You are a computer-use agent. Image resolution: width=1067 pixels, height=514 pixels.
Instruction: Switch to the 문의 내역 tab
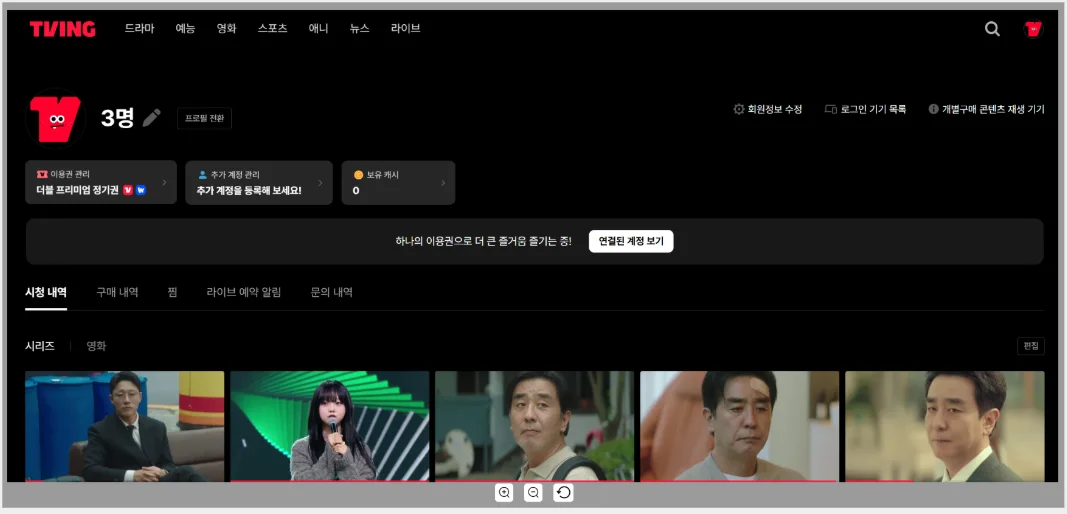tap(331, 293)
